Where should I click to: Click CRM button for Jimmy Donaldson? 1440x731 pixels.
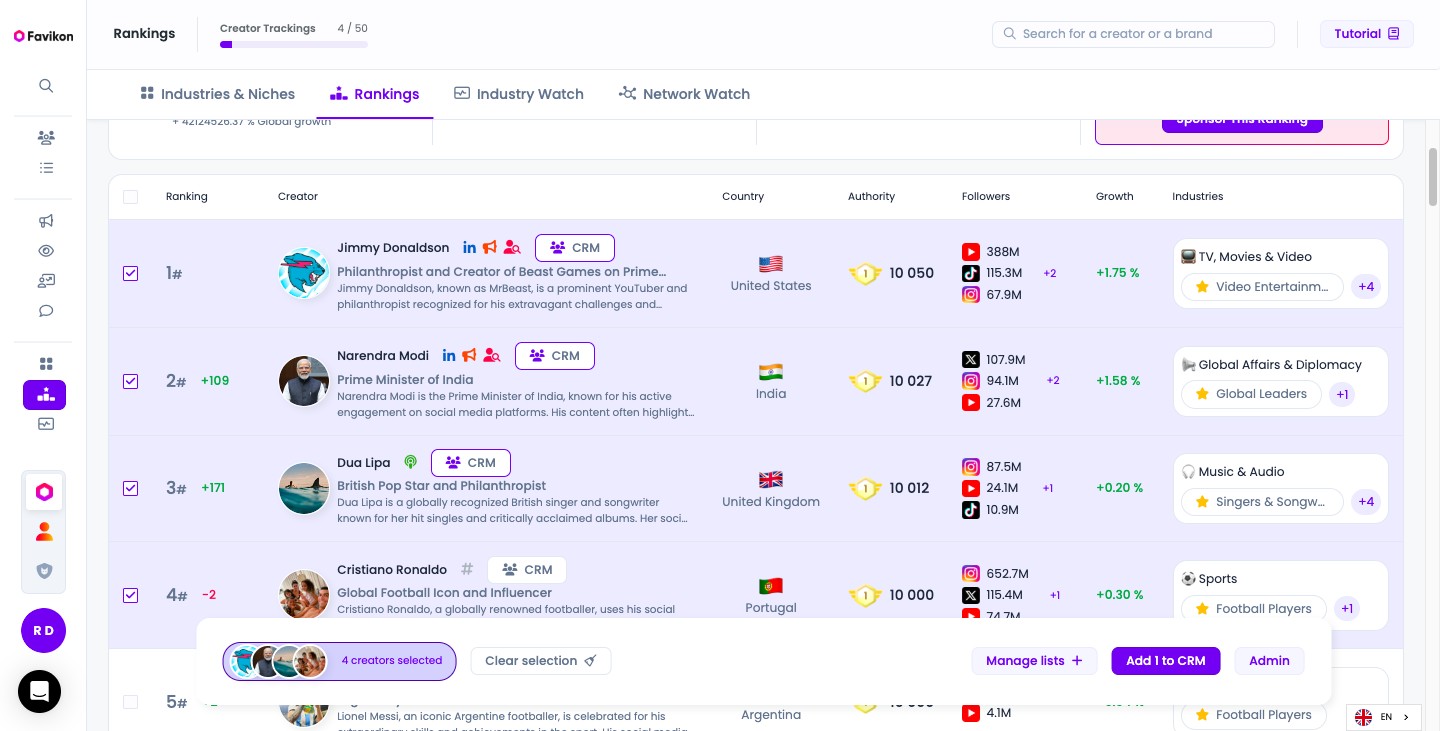coord(575,248)
